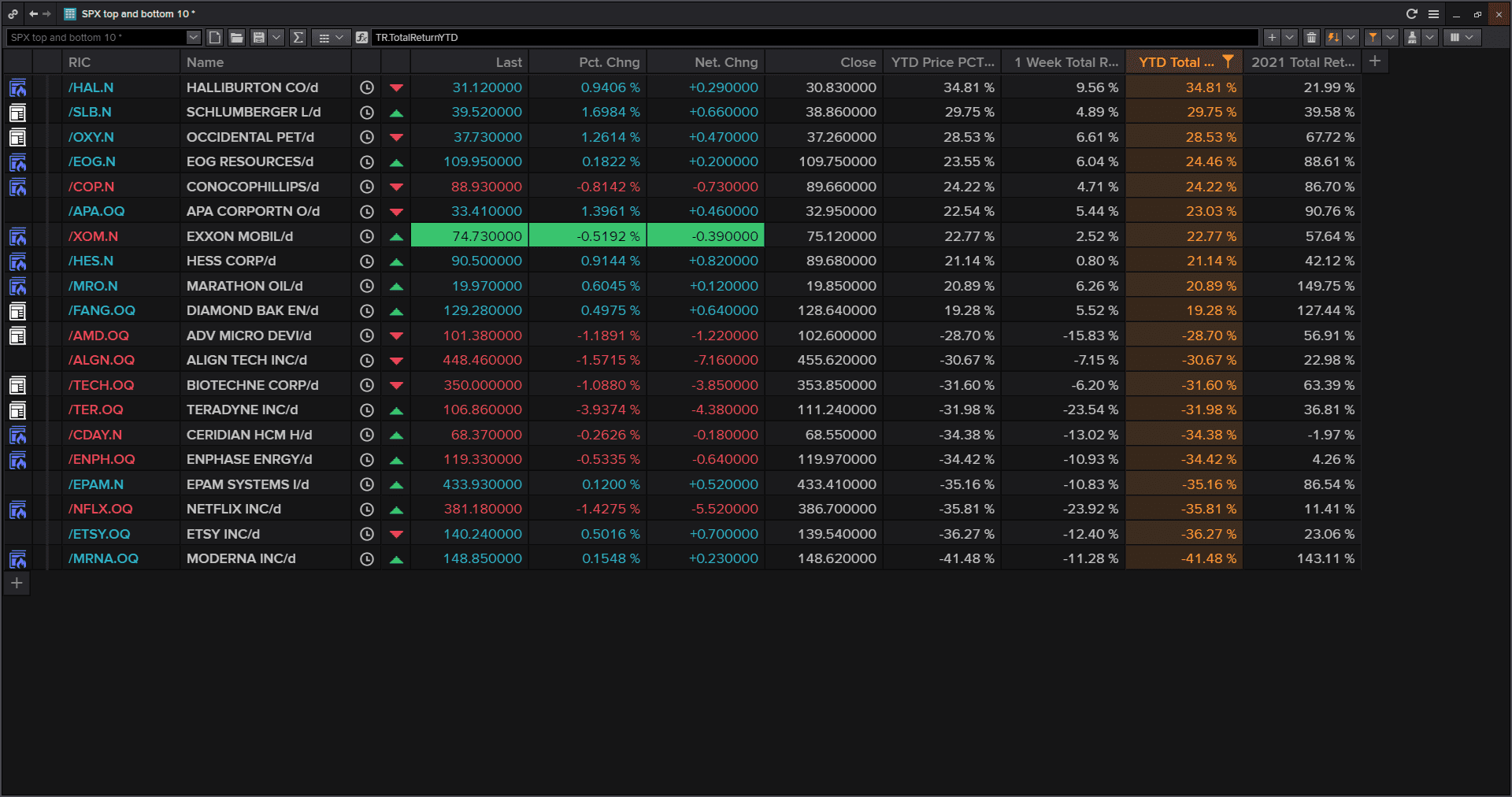
Task: Refresh the list with the reload icon
Action: click(x=1411, y=13)
